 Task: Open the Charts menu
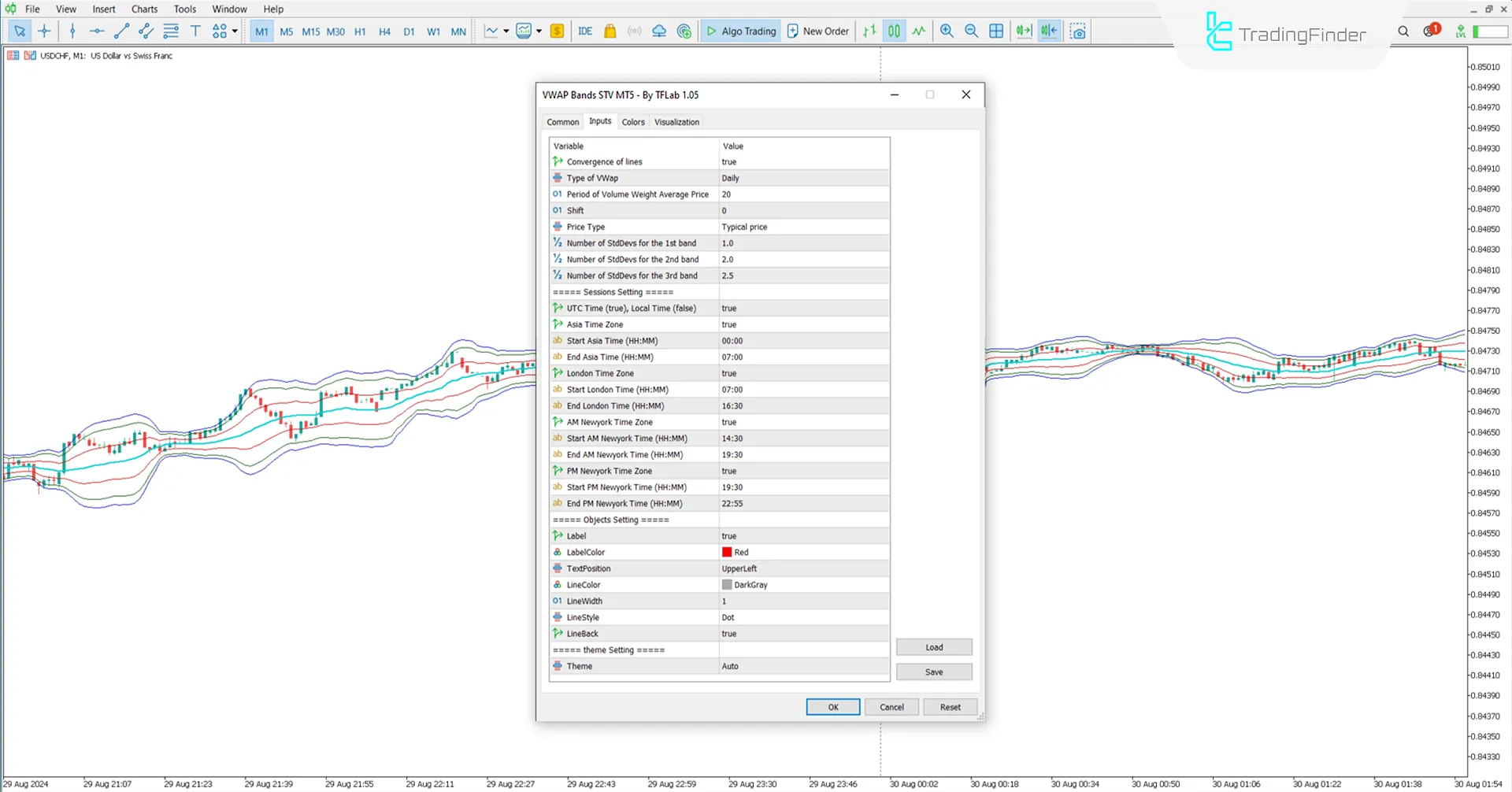144,9
